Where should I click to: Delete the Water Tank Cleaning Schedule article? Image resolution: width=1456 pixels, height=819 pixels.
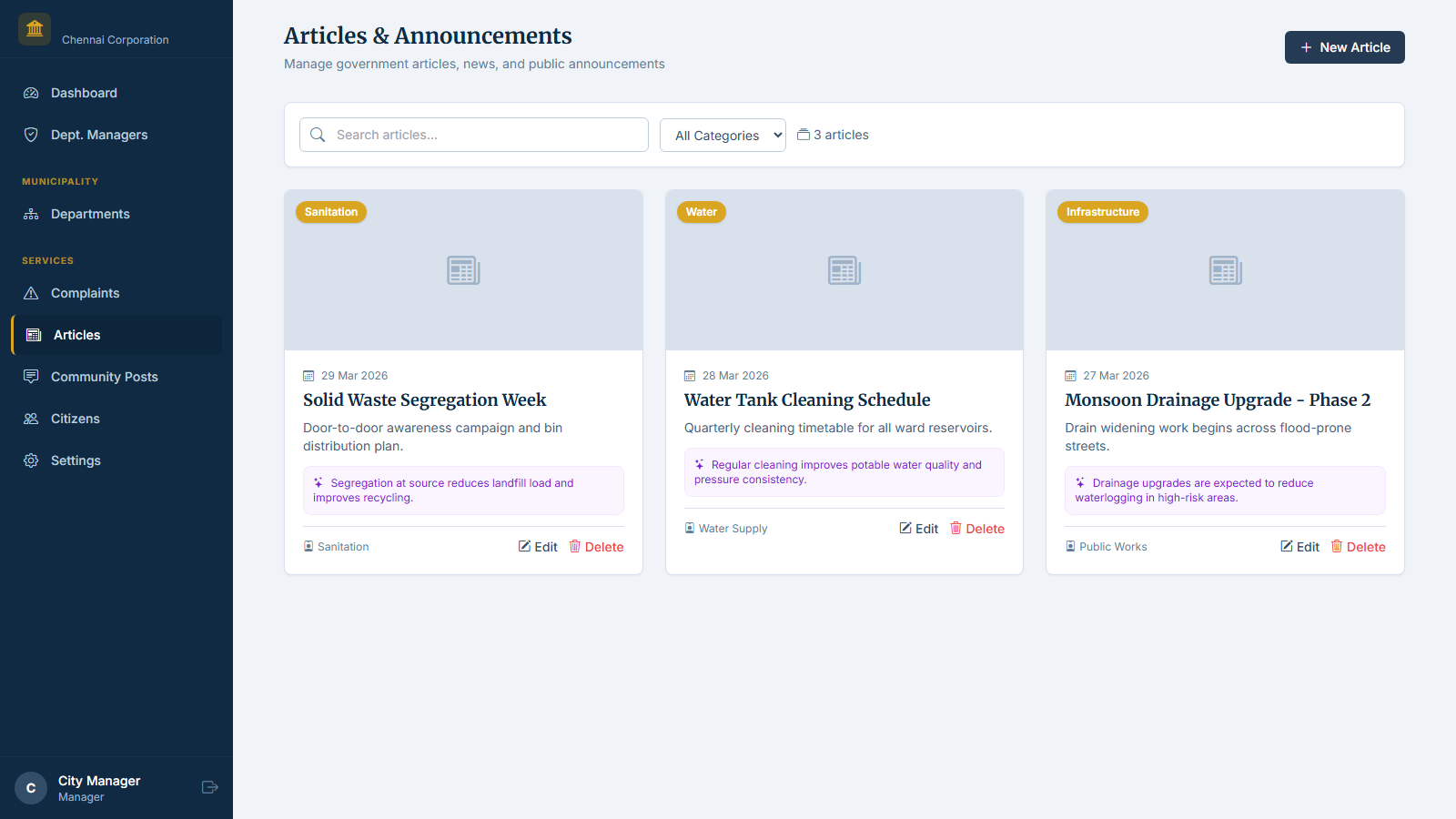[976, 528]
